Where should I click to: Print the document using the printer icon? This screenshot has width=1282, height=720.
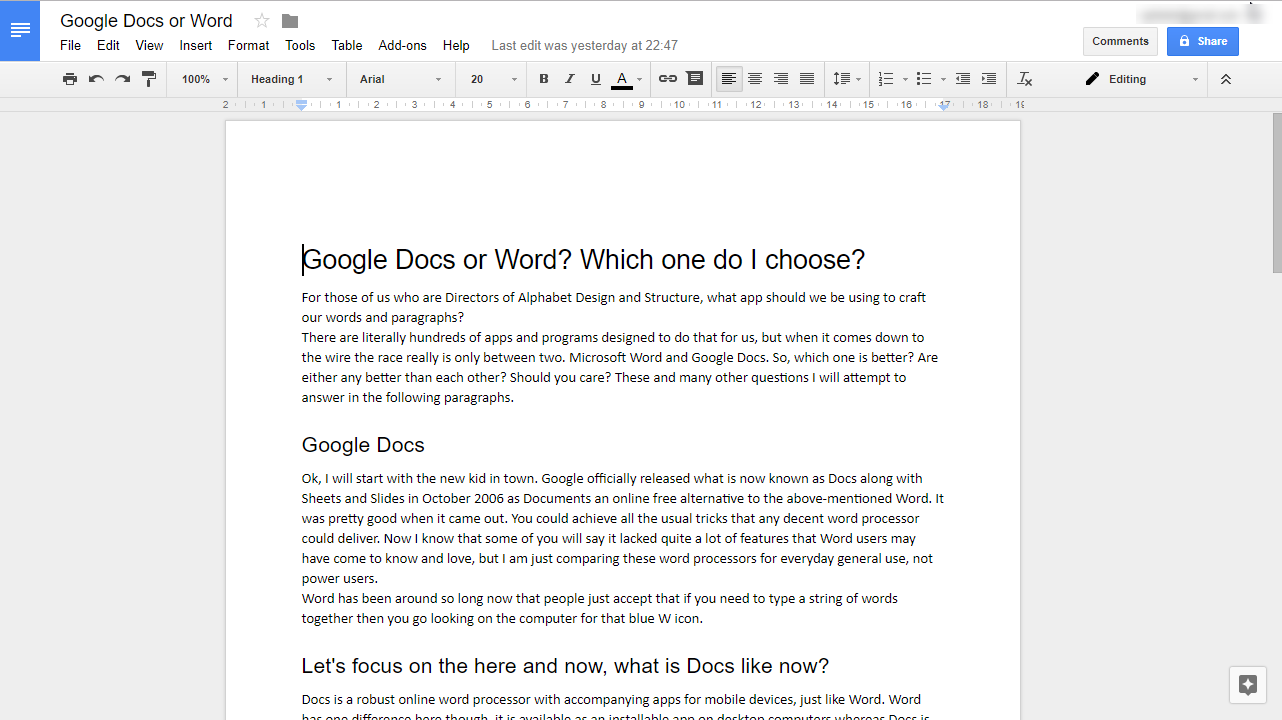click(x=70, y=79)
